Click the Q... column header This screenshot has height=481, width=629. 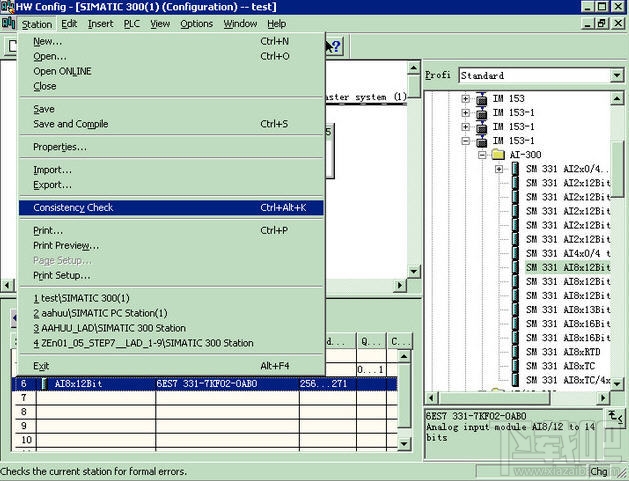[371, 341]
